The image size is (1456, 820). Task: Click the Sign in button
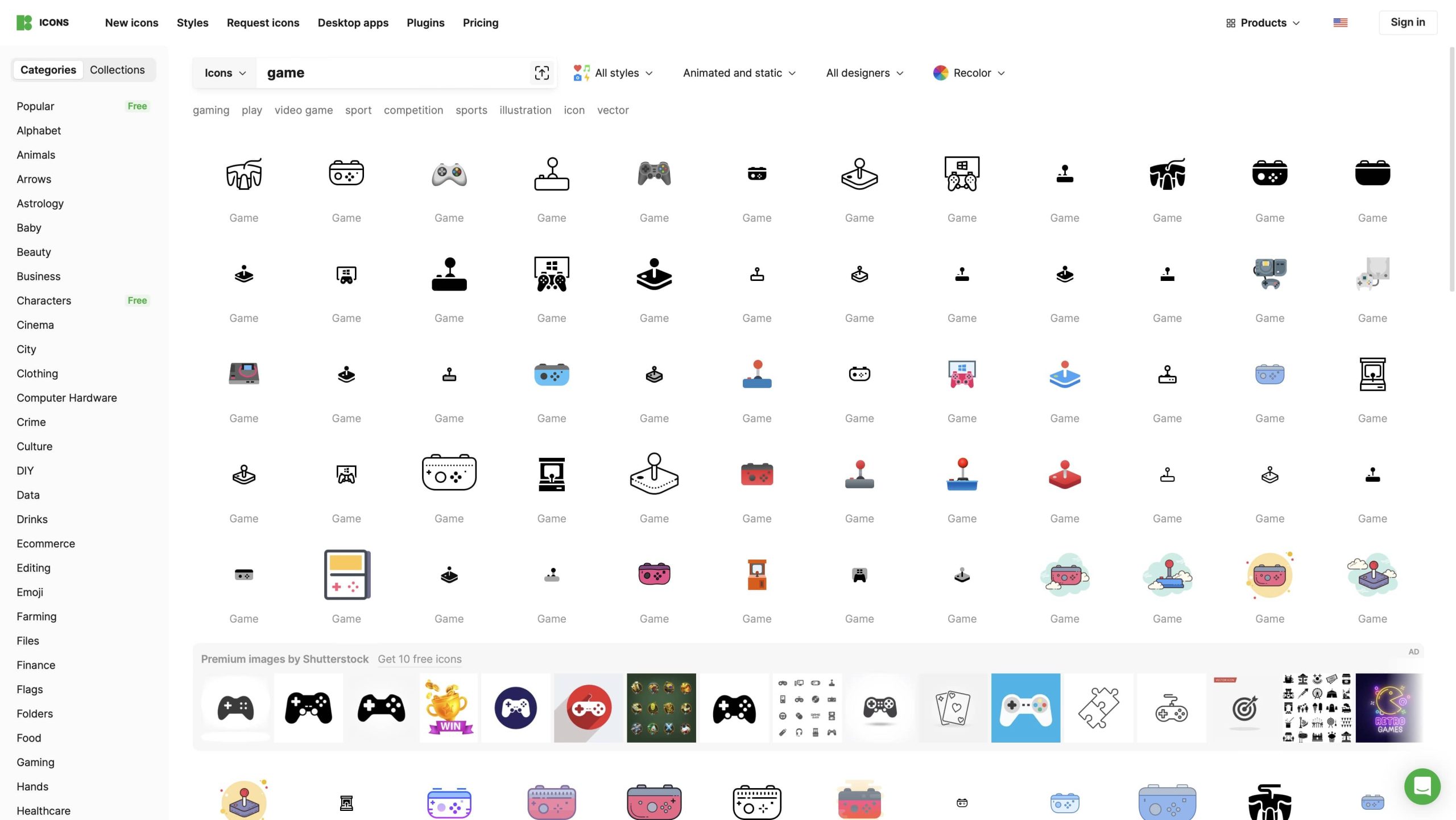point(1407,22)
